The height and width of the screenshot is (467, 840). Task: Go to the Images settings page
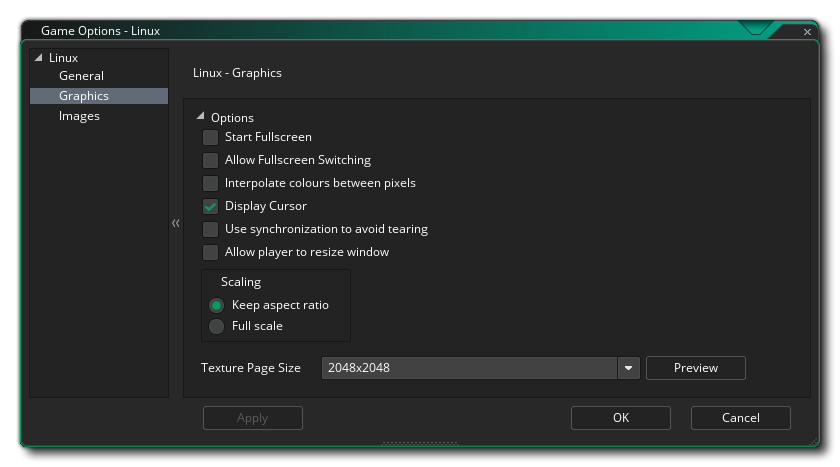point(79,116)
